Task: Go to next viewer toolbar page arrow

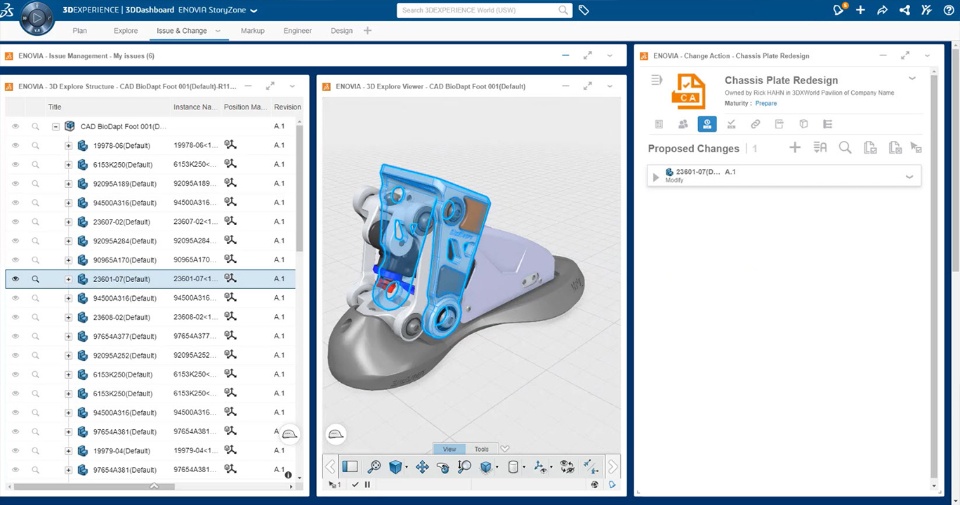Action: (613, 467)
